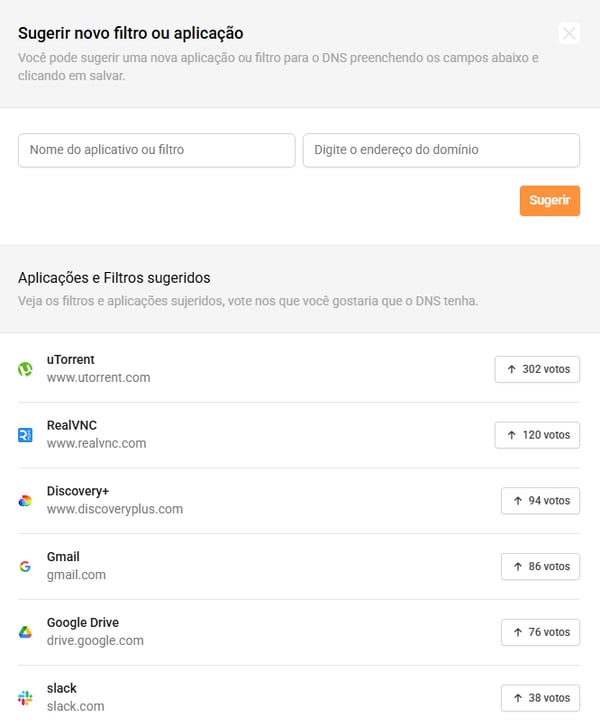Viewport: 600px width, 726px height.
Task: Vote for slack with 38 votos
Action: point(540,697)
